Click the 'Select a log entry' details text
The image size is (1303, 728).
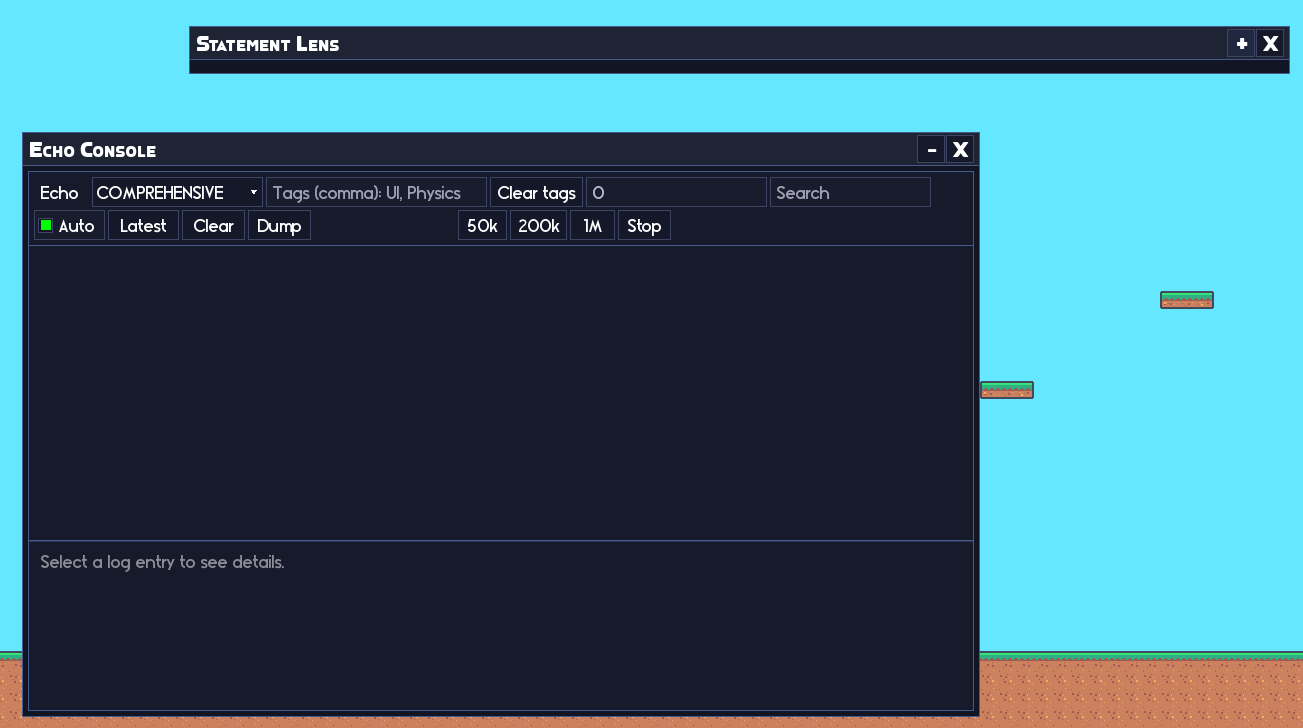tap(162, 562)
